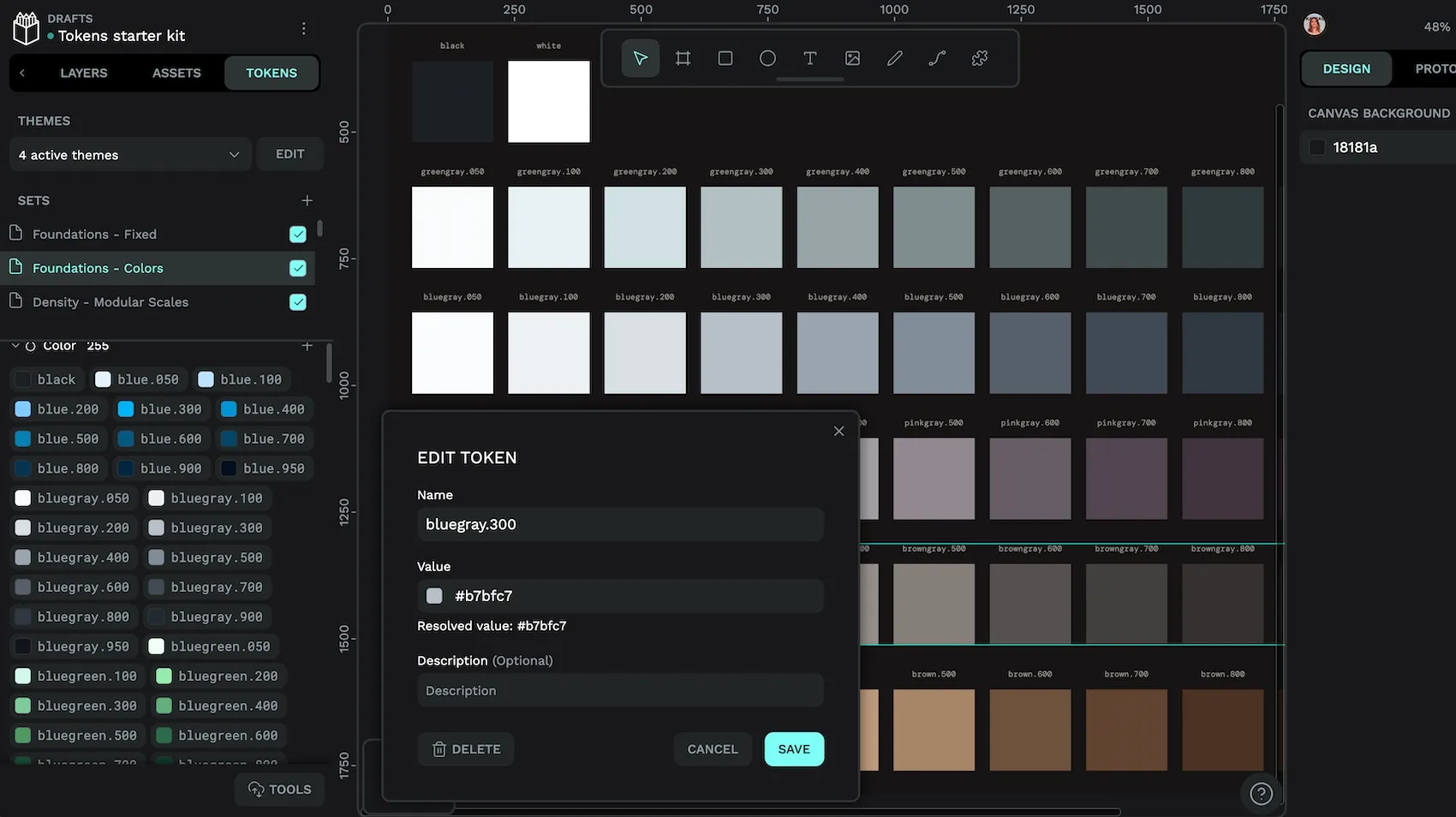Click the user avatar

click(x=1315, y=25)
